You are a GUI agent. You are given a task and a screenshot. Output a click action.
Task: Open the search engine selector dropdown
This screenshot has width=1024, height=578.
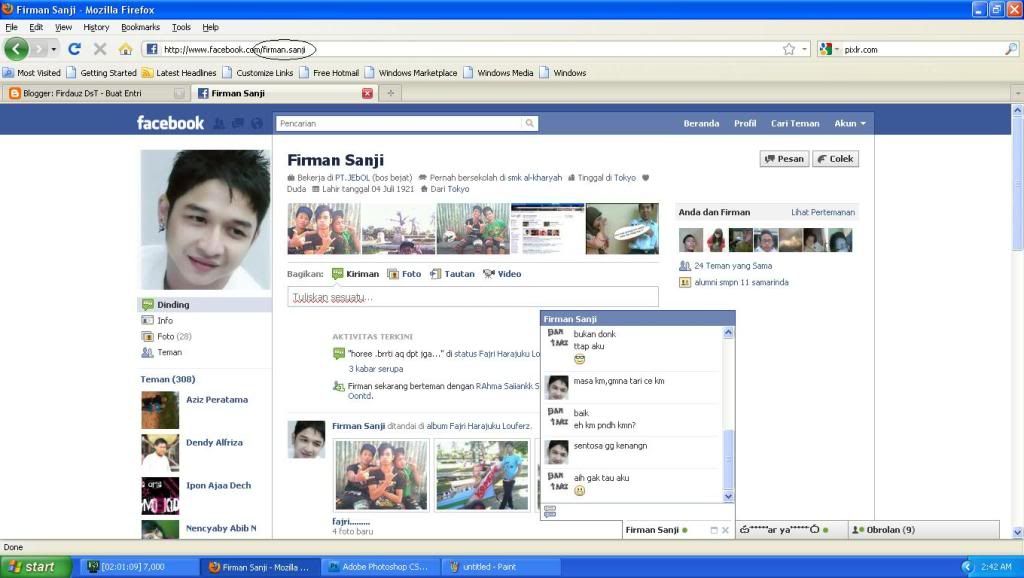(x=829, y=49)
